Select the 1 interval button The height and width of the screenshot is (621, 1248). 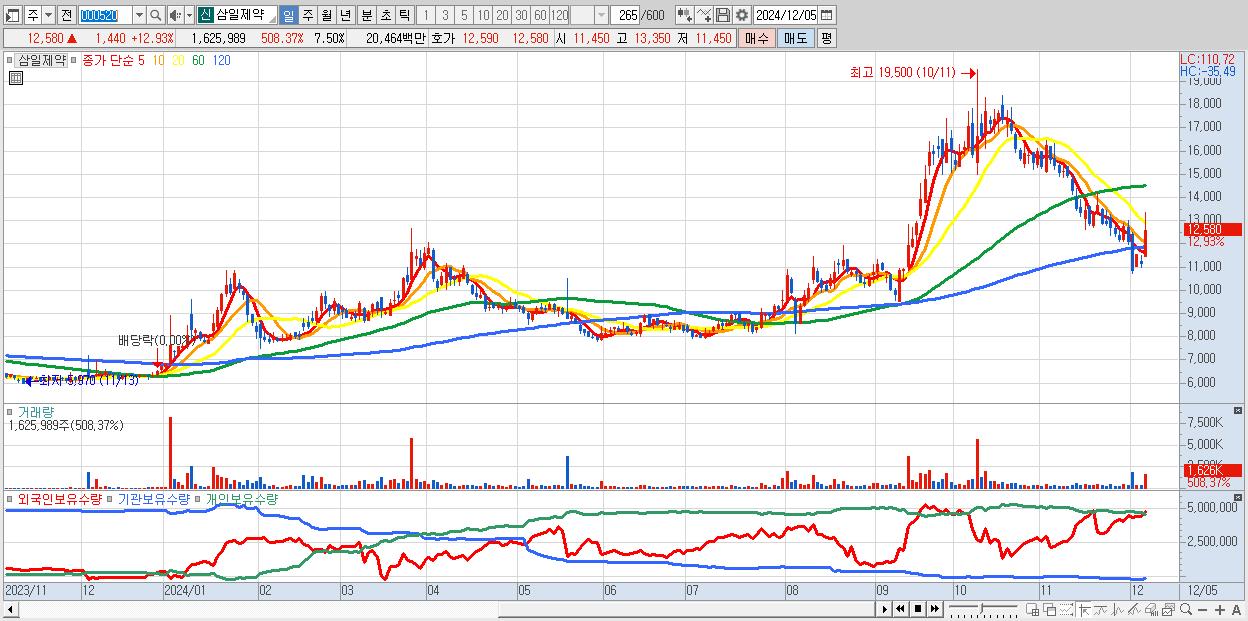tap(426, 15)
